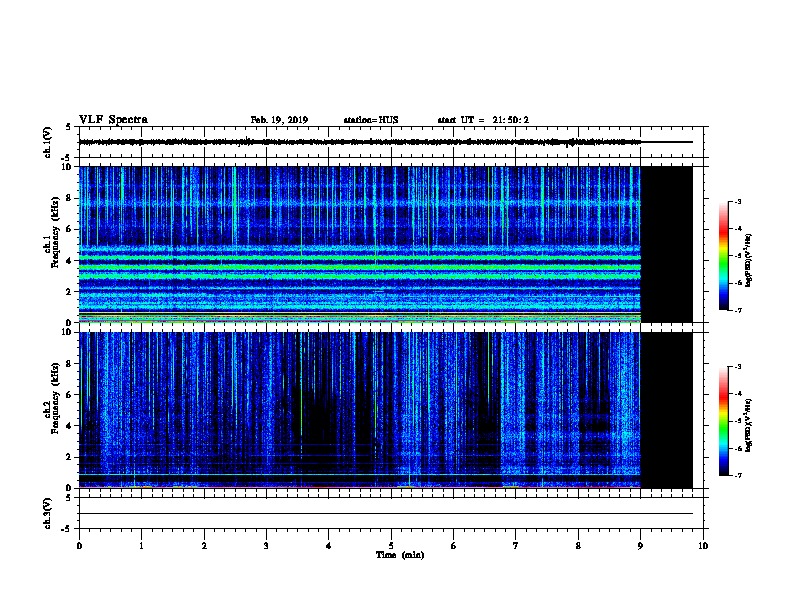The image size is (792, 612).
Task: Click the time axis tick label 9
Action: 640,546
